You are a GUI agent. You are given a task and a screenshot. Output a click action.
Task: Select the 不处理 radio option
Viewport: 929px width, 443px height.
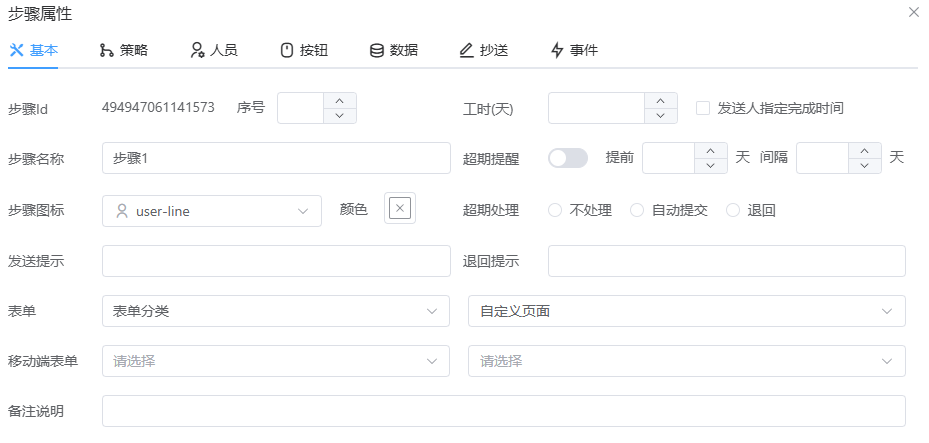[x=555, y=210]
